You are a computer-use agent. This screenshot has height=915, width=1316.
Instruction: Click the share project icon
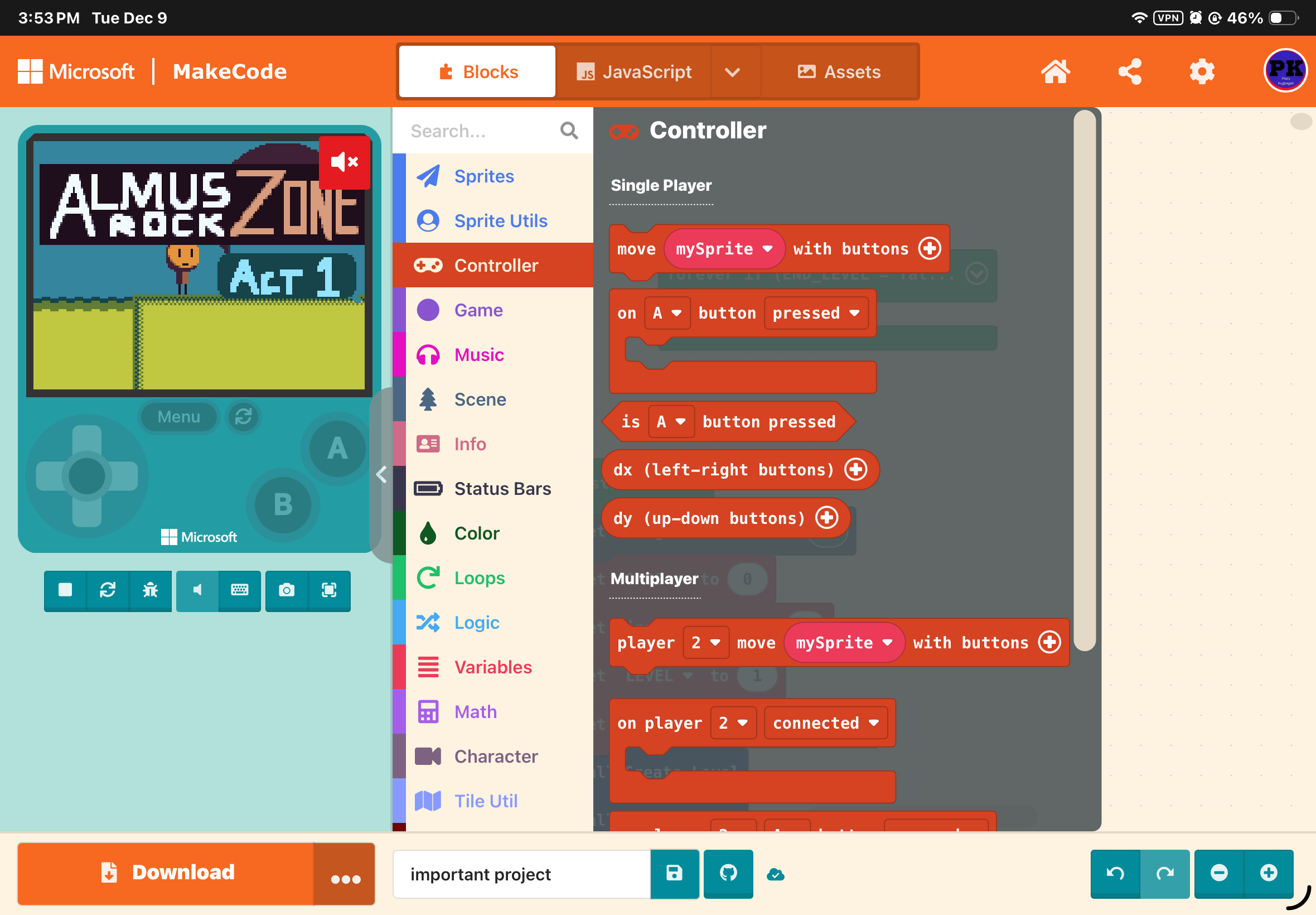point(1129,71)
